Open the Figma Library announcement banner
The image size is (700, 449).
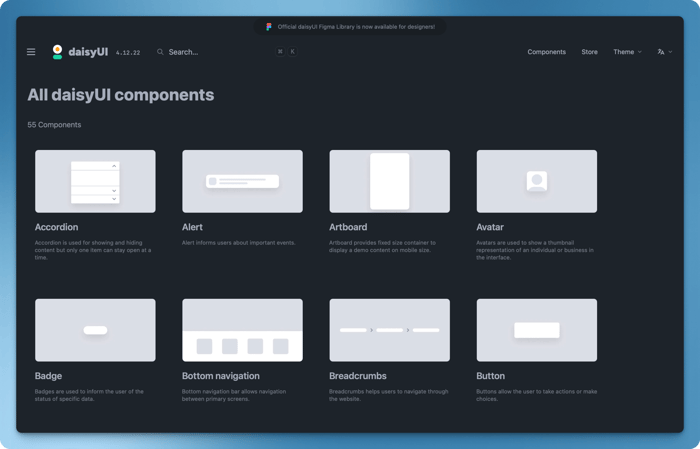(350, 27)
